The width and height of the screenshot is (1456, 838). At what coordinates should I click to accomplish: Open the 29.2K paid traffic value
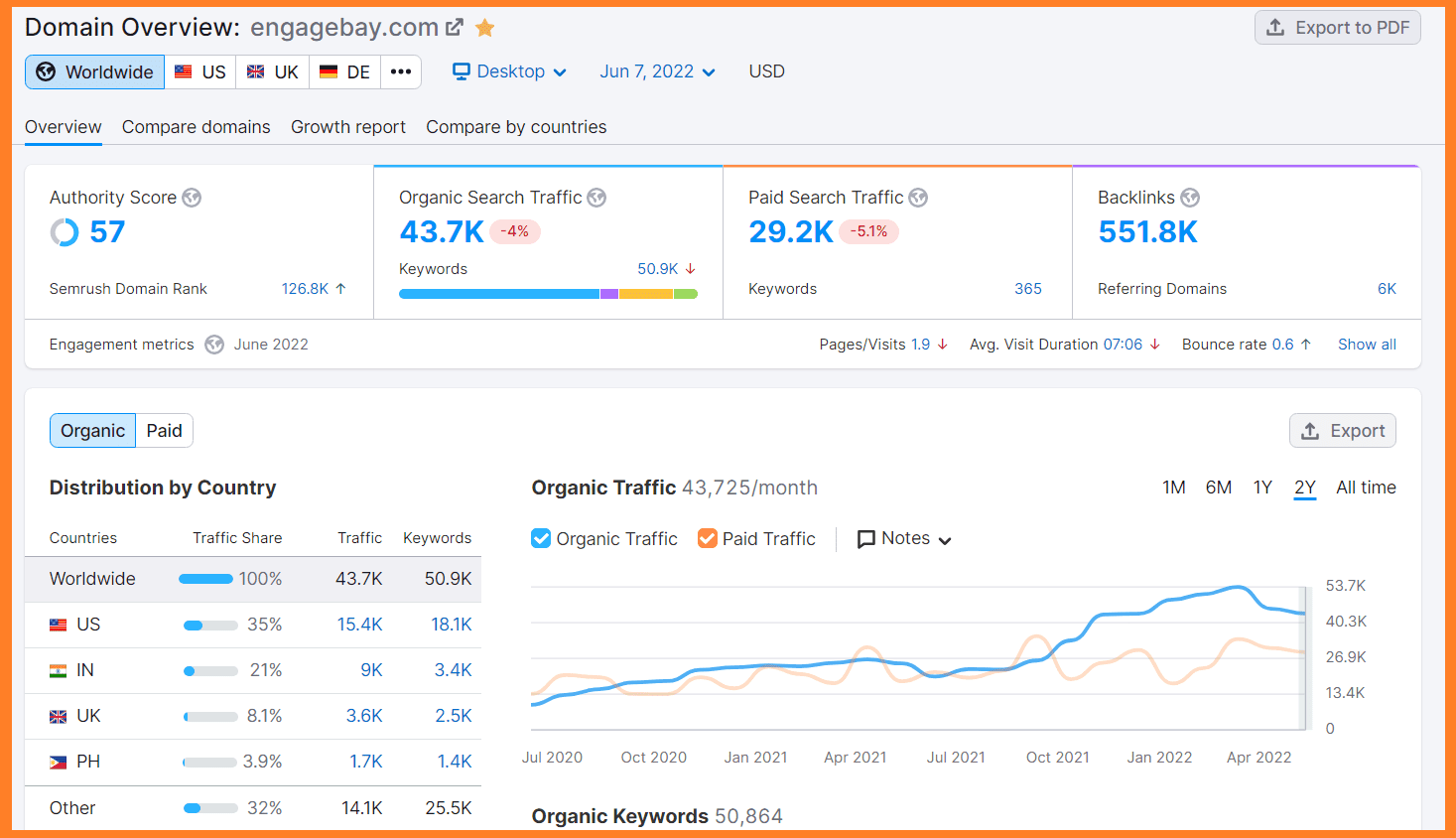click(791, 231)
